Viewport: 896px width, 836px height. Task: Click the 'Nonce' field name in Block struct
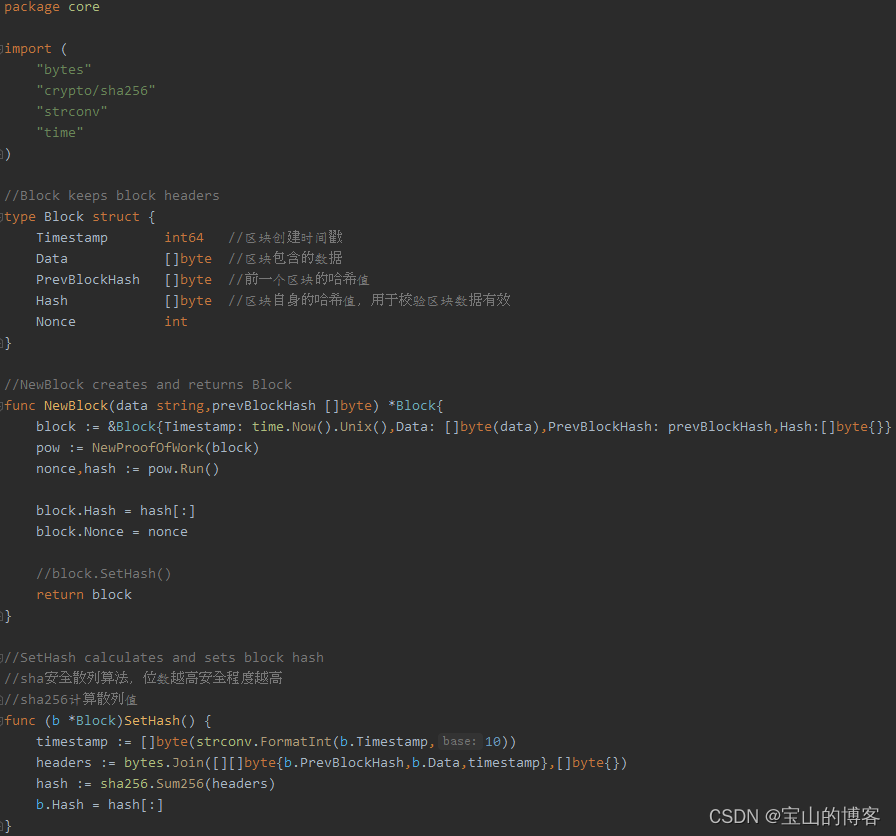tap(56, 322)
